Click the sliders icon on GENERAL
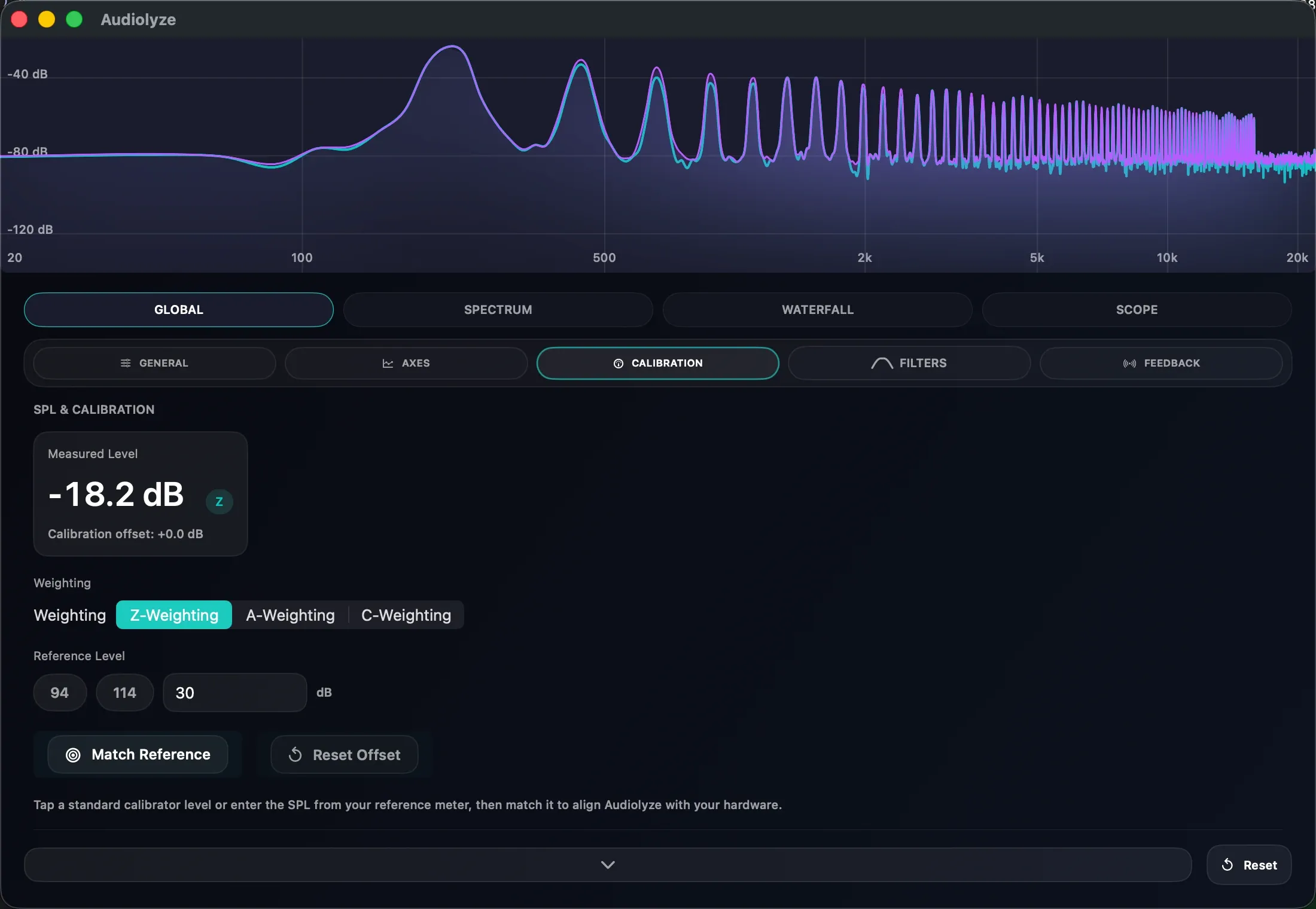The image size is (1316, 909). click(x=126, y=363)
